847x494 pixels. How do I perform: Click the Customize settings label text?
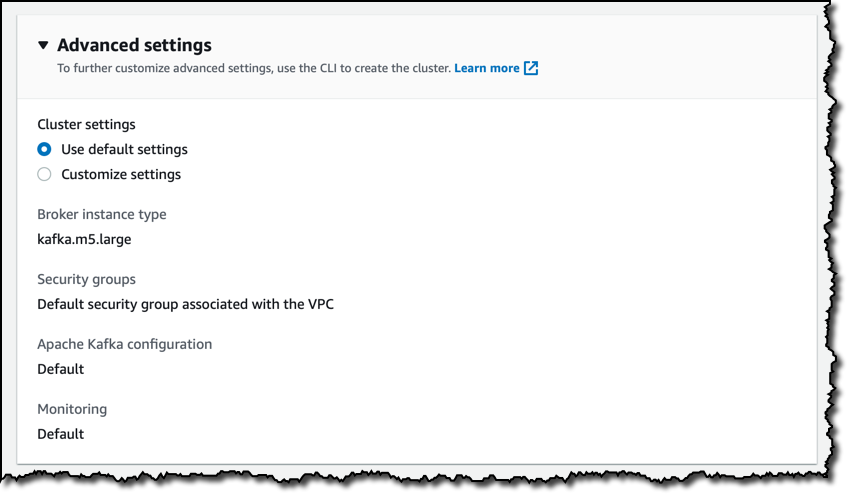coord(121,174)
